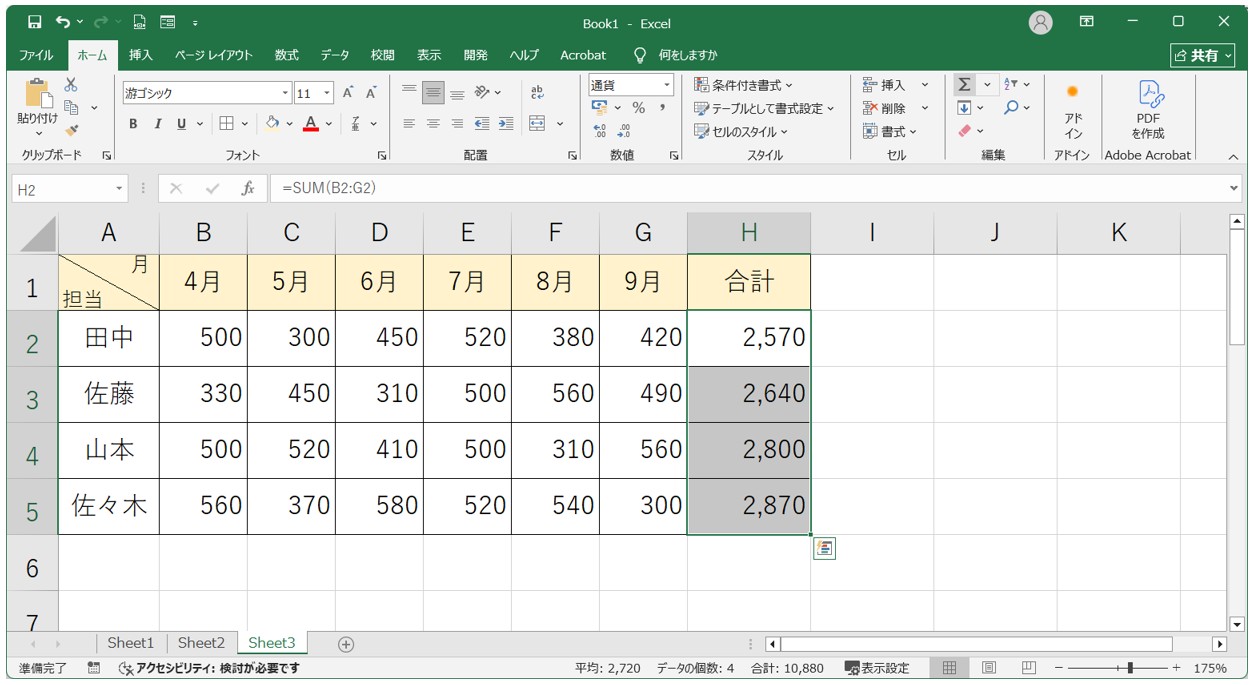Click the Save icon in title bar
Image resolution: width=1254 pixels, height=685 pixels.
pyautogui.click(x=35, y=22)
